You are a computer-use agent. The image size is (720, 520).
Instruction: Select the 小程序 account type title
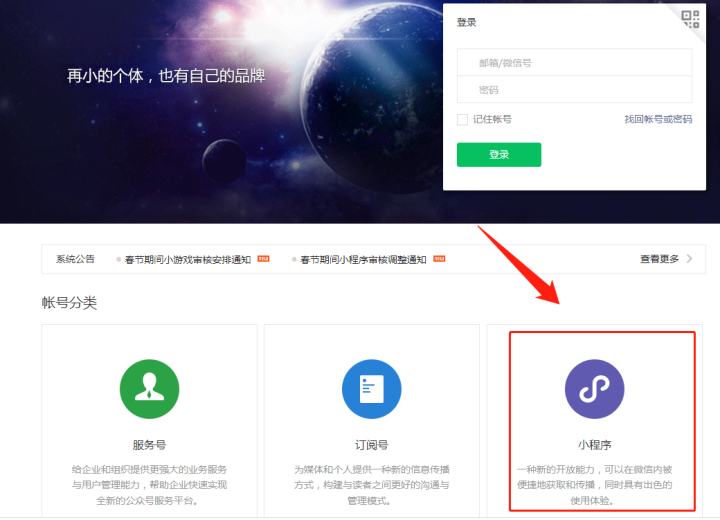point(594,445)
